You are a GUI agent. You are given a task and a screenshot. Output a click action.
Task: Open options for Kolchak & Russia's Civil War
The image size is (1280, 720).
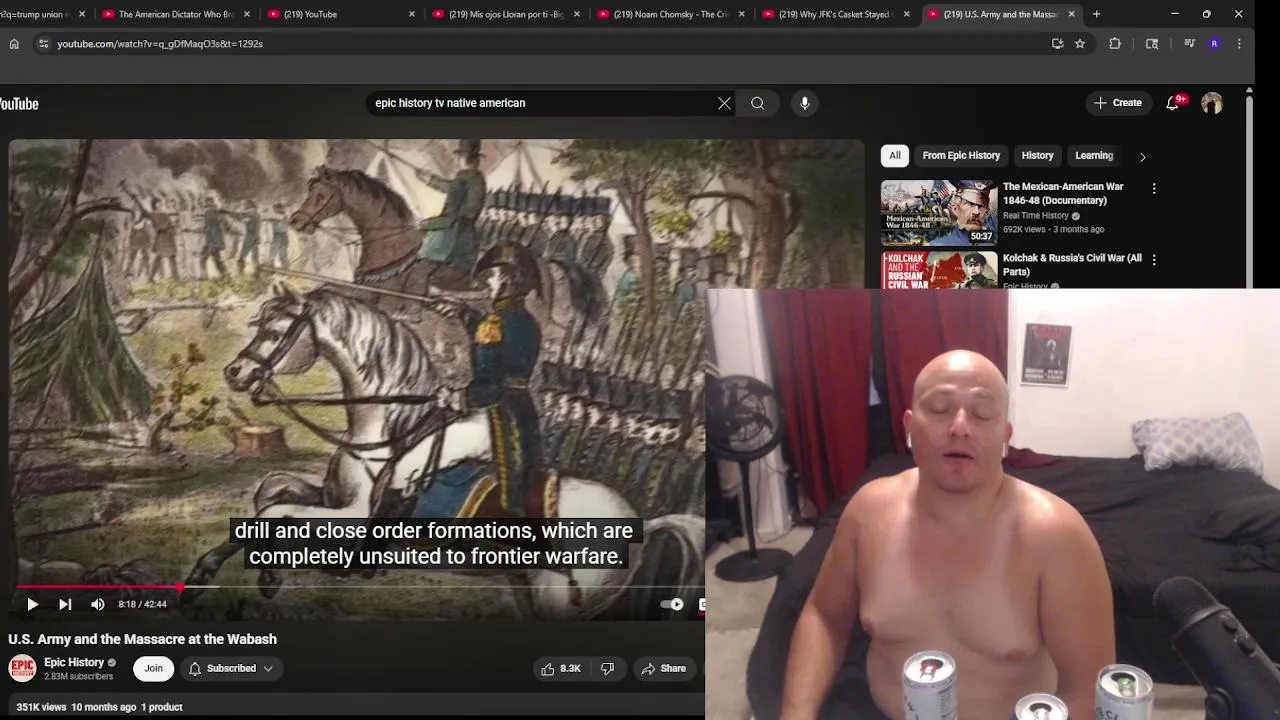tap(1154, 259)
